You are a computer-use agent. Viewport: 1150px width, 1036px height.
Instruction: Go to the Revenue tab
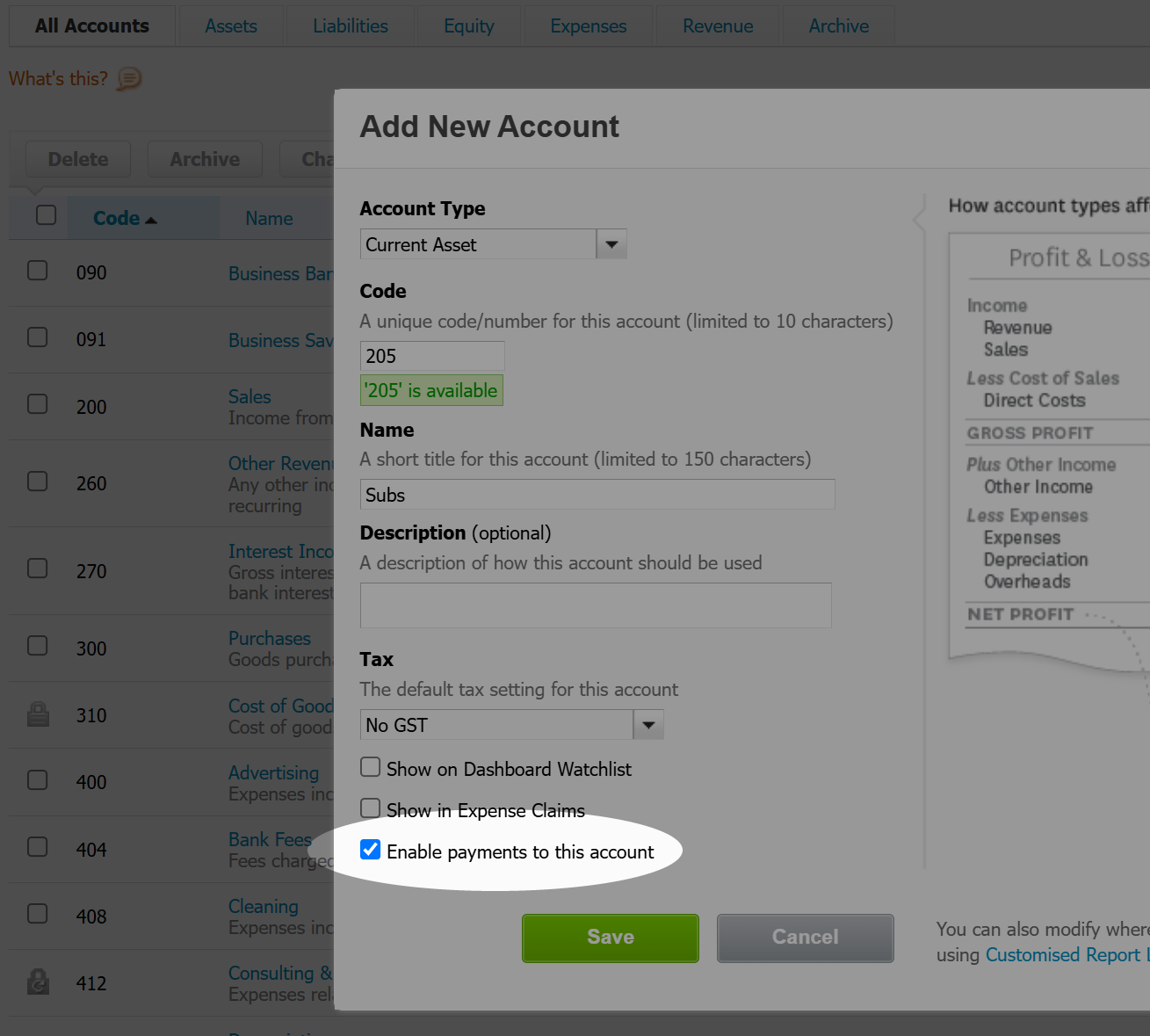pos(718,26)
